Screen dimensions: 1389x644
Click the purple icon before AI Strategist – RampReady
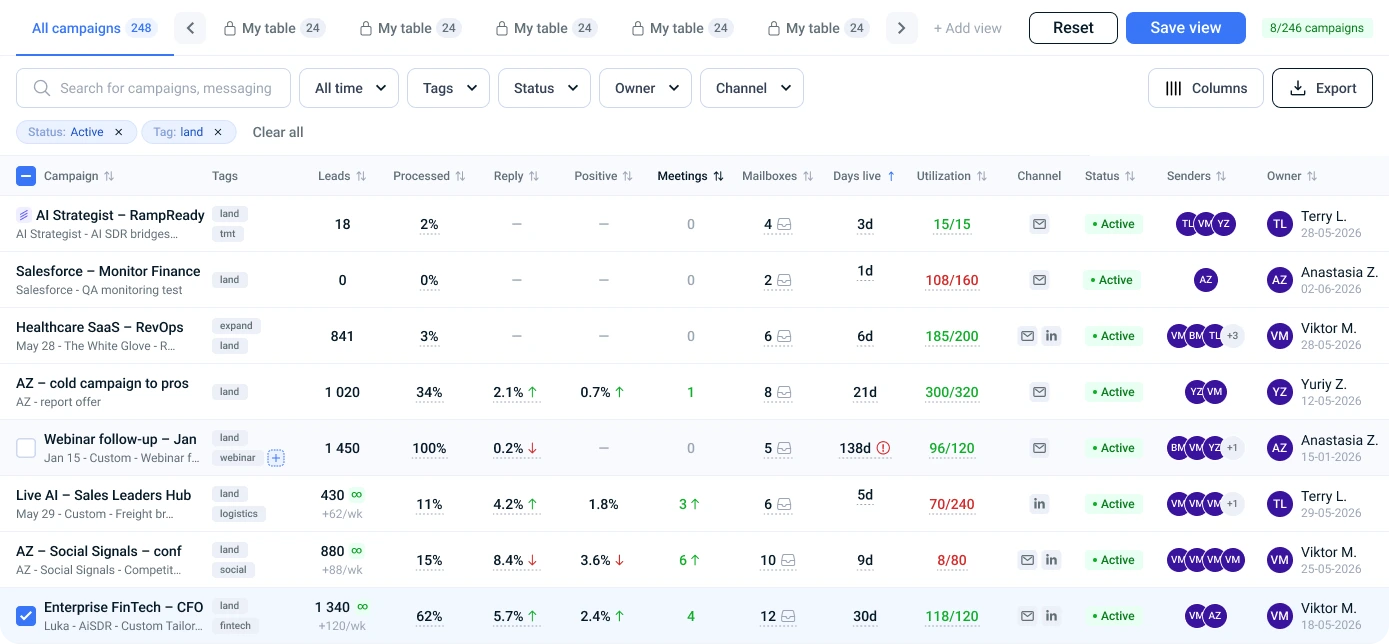tap(24, 215)
